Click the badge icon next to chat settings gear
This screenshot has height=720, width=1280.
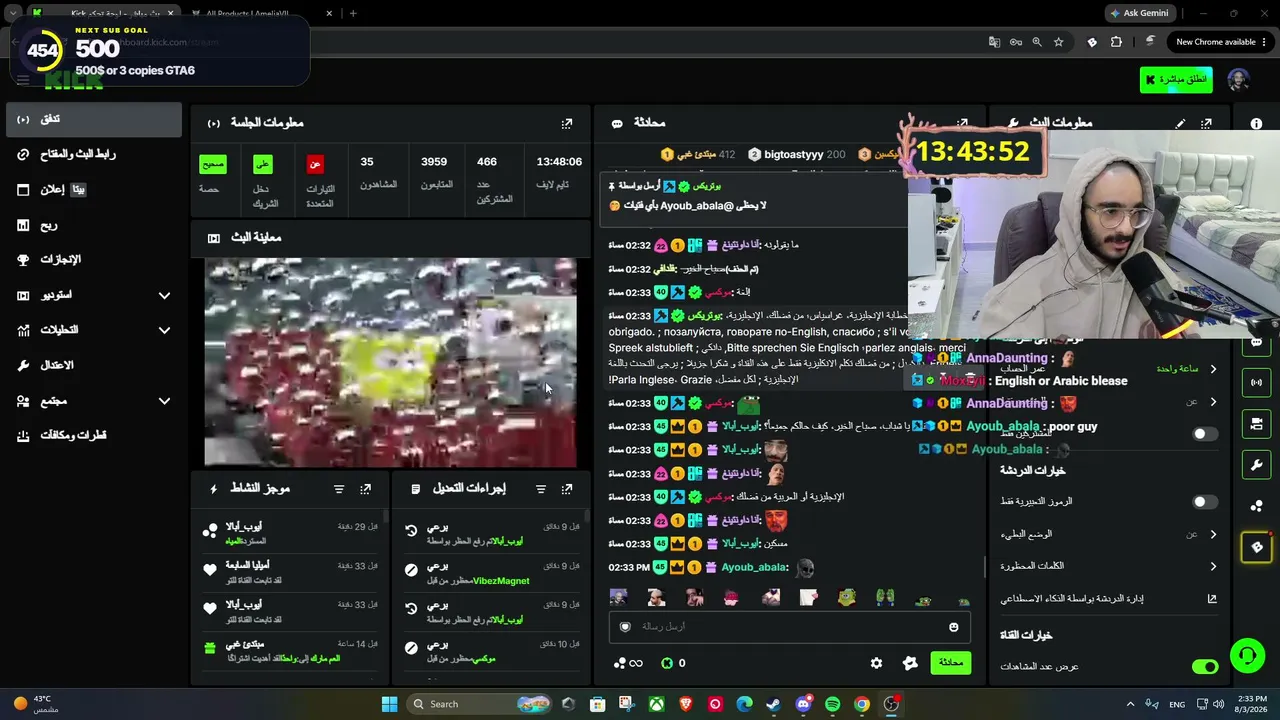tap(910, 663)
